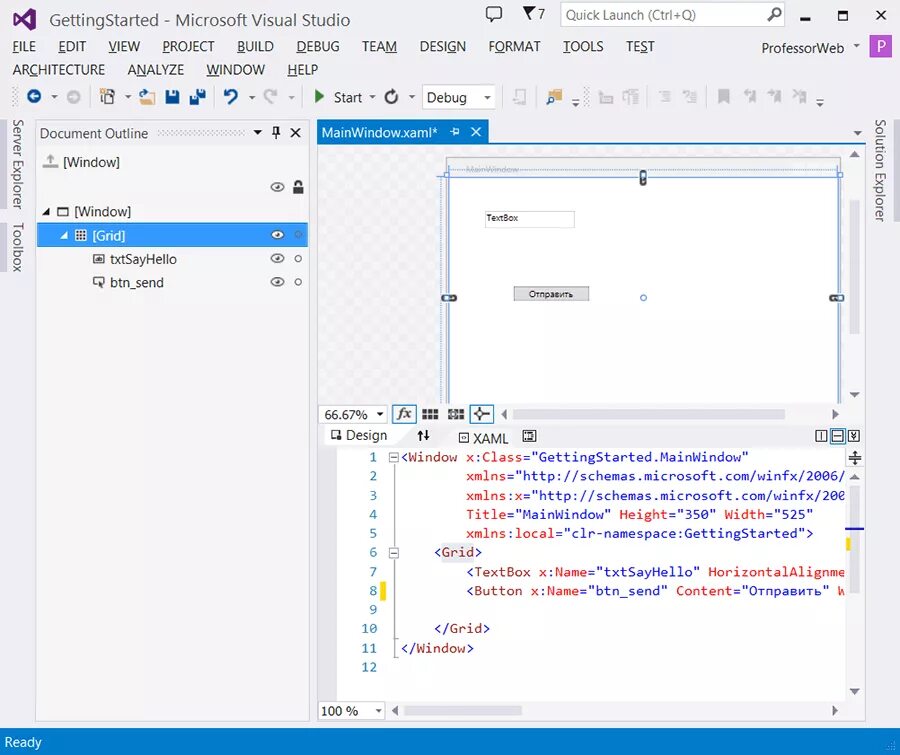The height and width of the screenshot is (755, 900).
Task: Open the undo history dropdown arrow
Action: (x=251, y=97)
